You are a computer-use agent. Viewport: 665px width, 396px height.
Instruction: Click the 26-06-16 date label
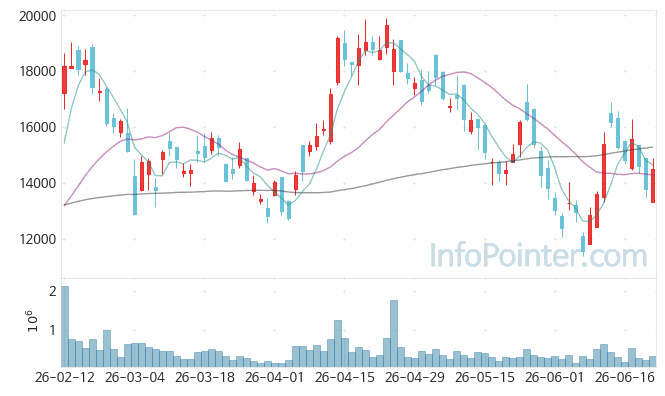(x=625, y=377)
